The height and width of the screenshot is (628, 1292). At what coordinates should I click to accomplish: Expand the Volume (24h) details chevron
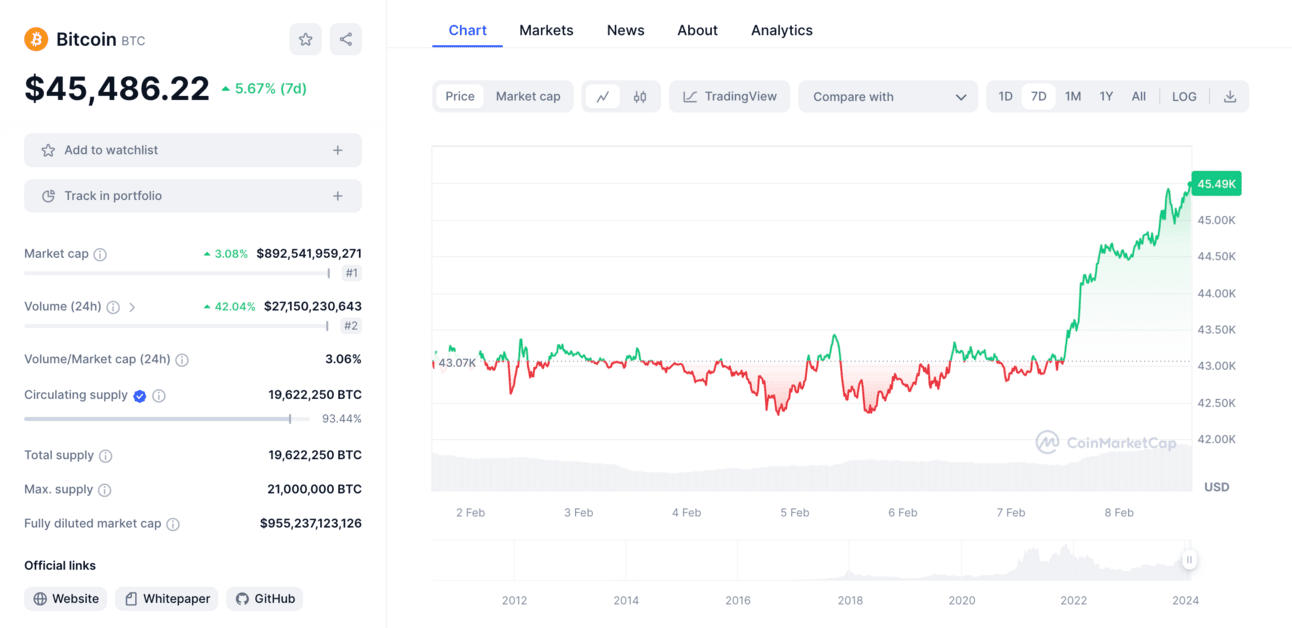tap(133, 307)
